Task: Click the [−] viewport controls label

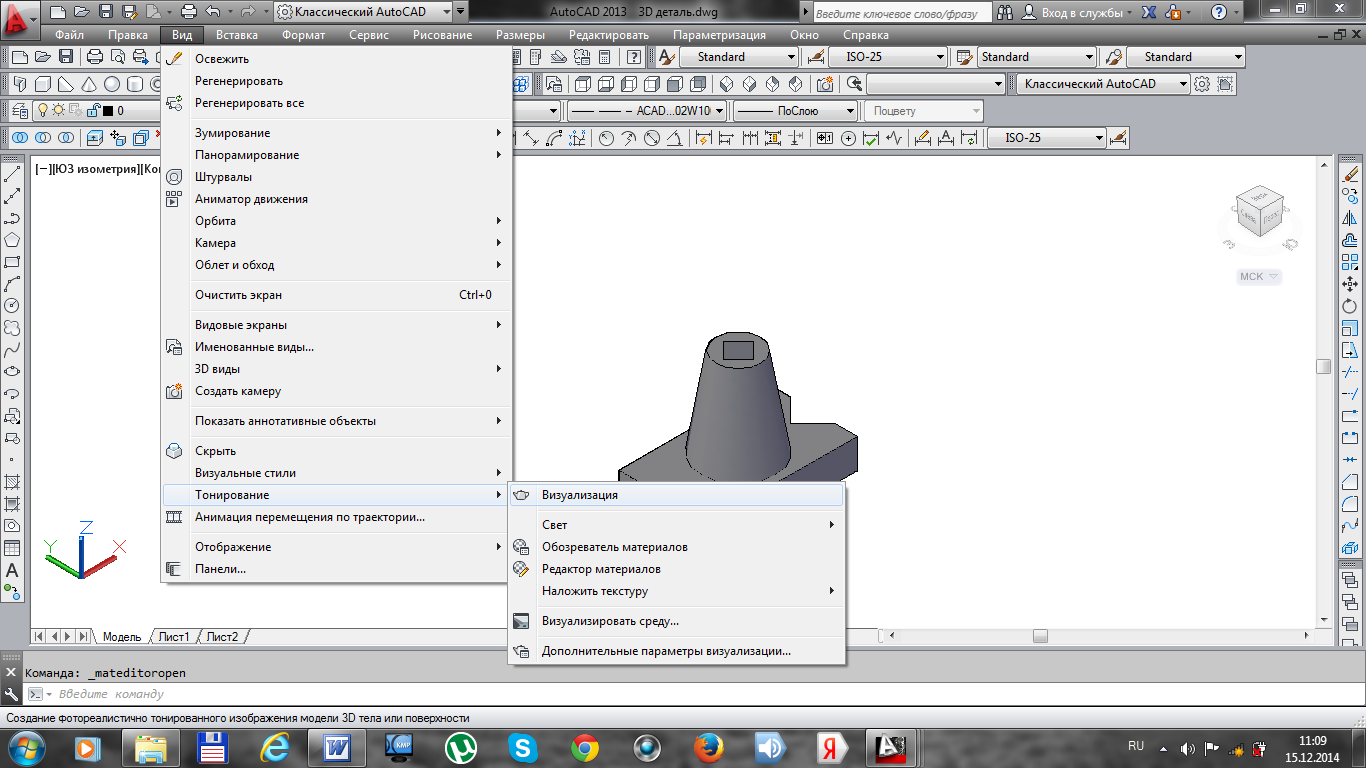Action: point(44,169)
